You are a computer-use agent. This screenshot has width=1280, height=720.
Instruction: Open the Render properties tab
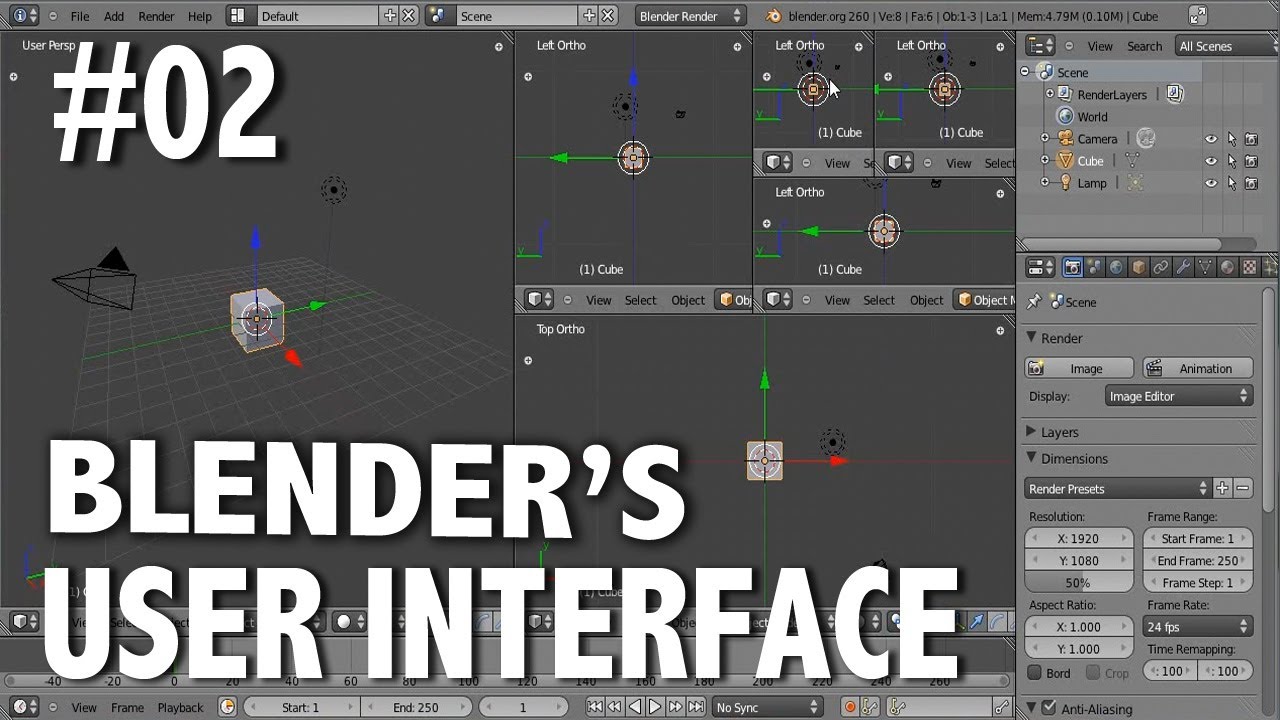click(x=1072, y=267)
